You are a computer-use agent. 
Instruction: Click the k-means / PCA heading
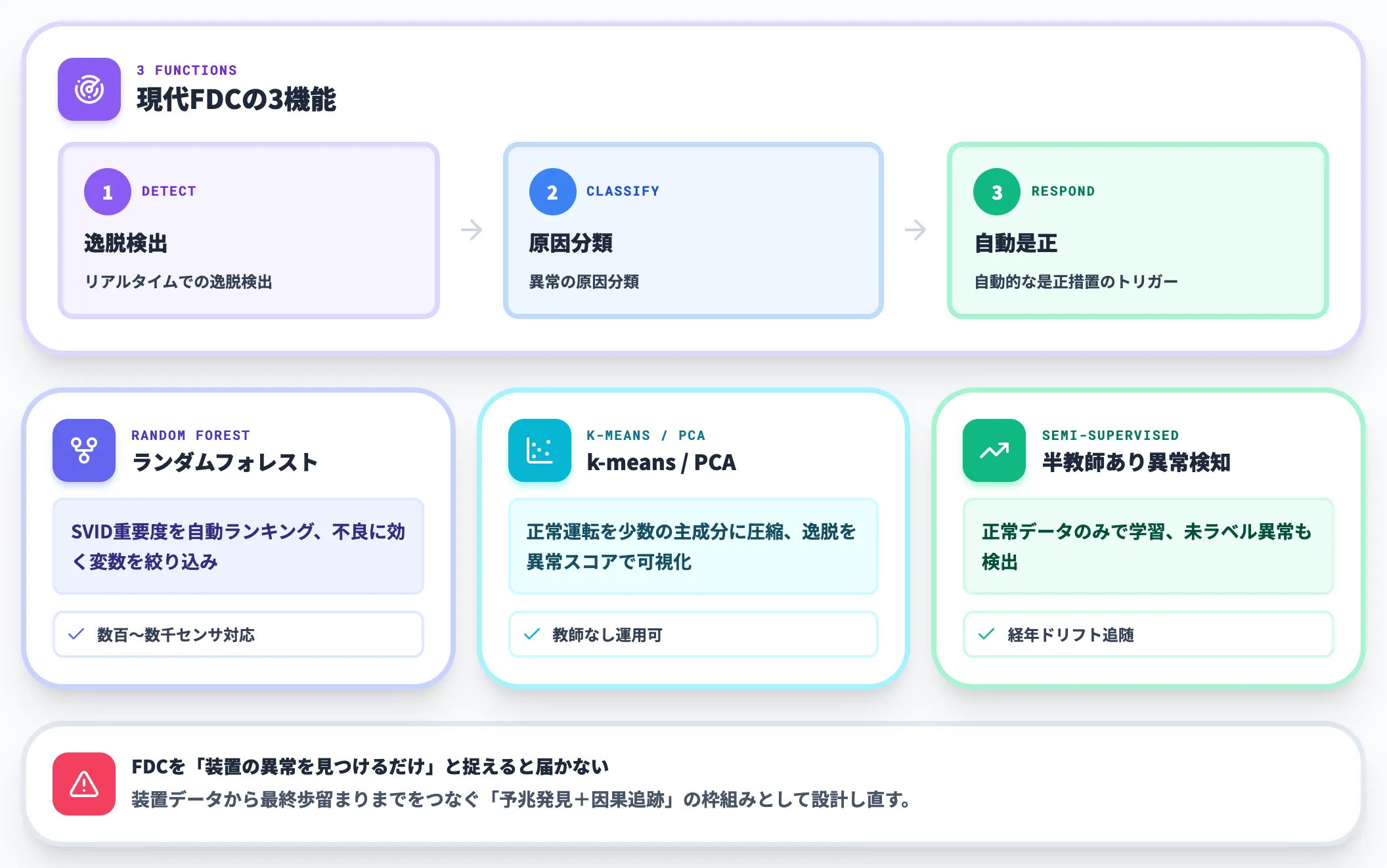tap(661, 462)
